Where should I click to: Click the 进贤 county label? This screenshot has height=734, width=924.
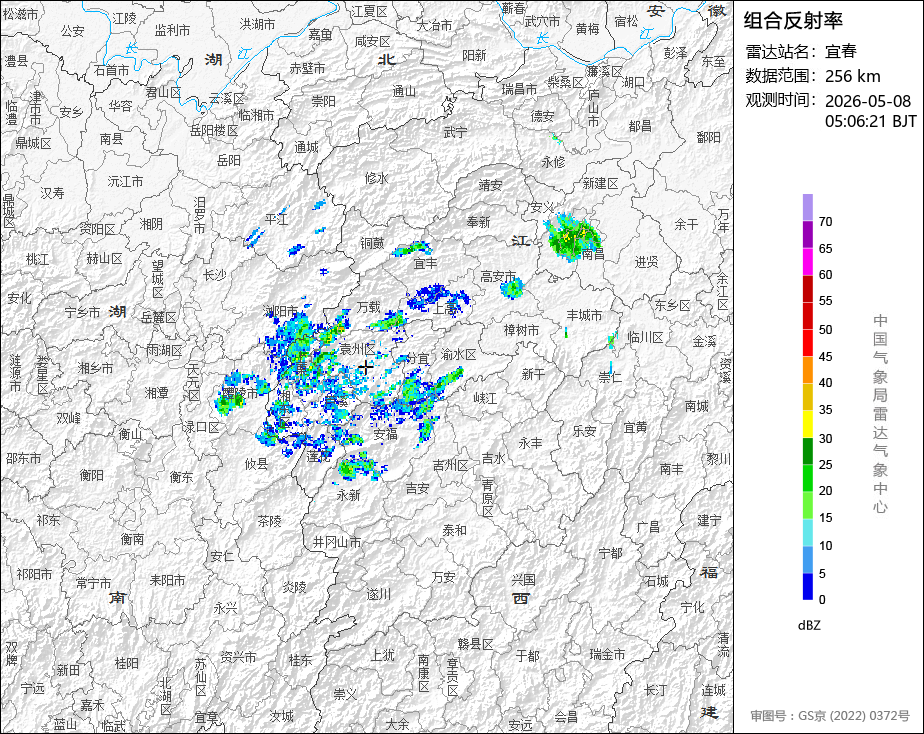[x=646, y=262]
